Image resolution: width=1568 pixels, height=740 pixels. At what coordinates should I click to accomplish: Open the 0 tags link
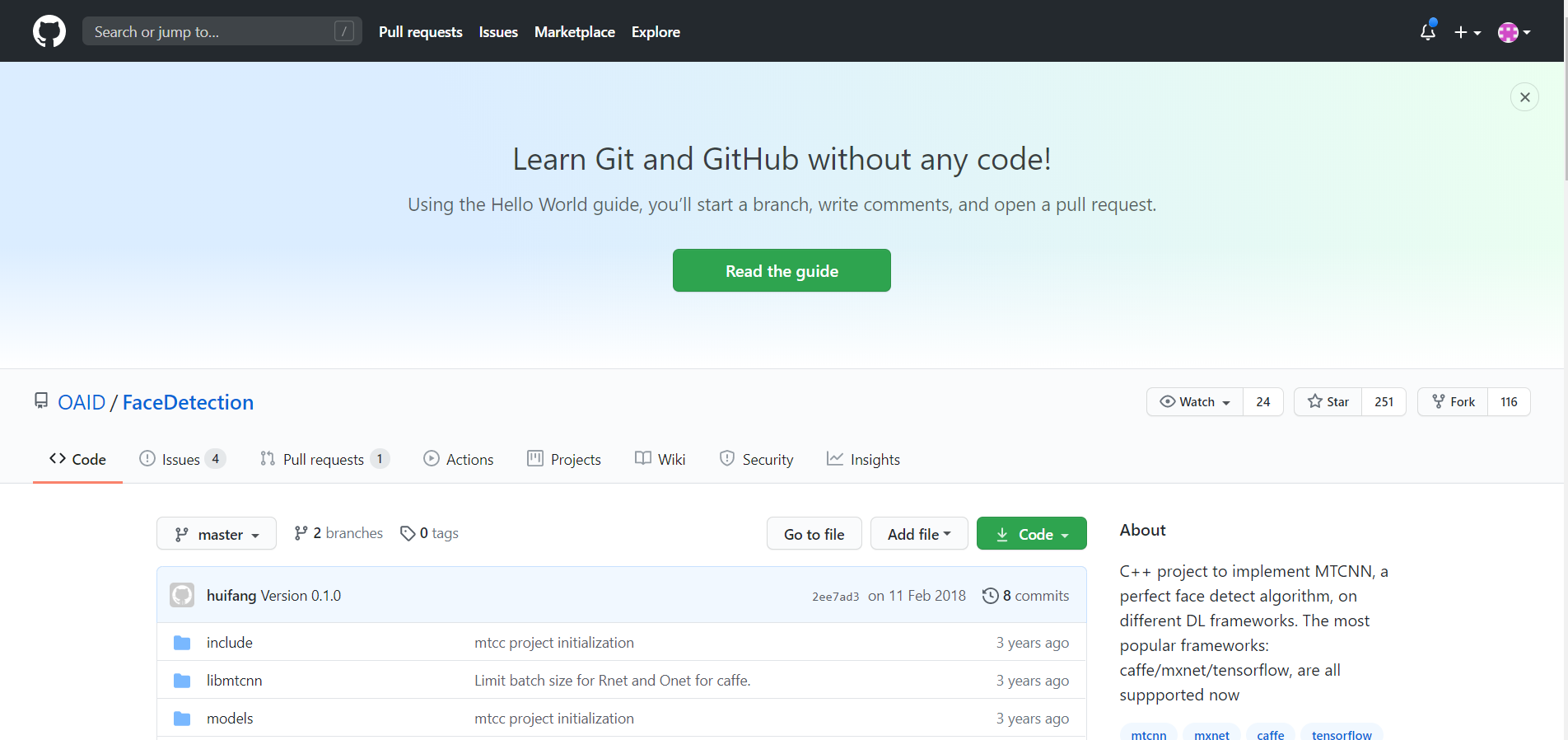(x=429, y=533)
